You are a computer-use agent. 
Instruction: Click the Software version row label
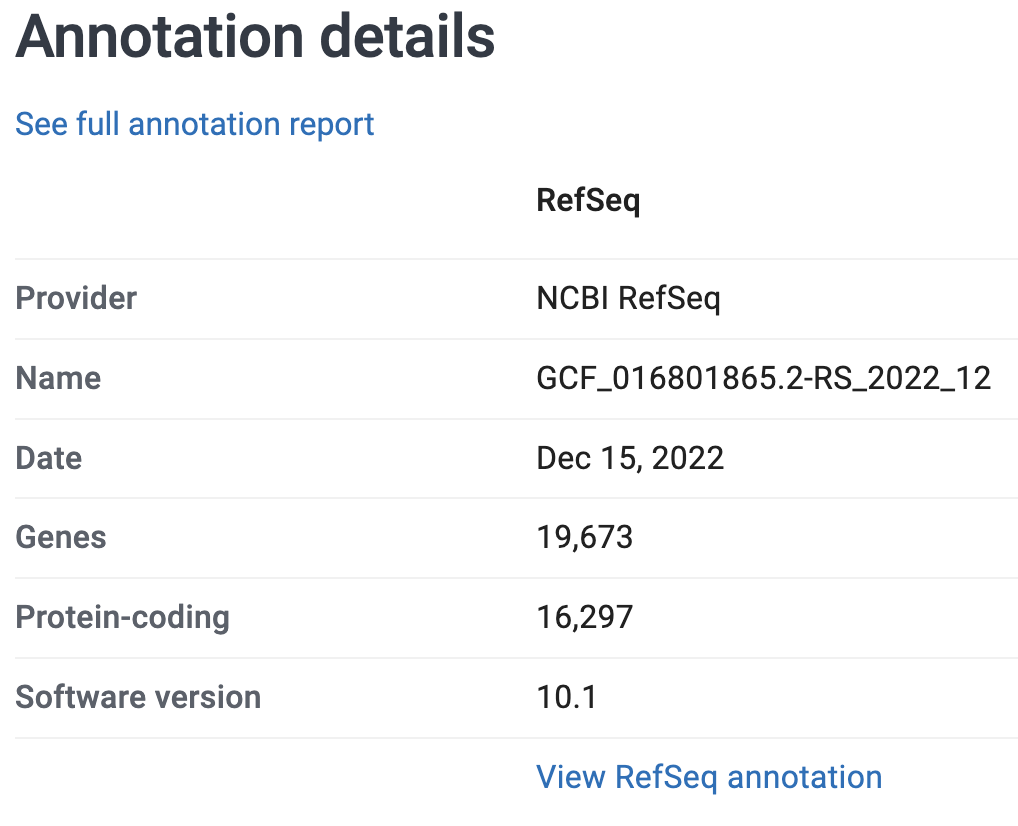pyautogui.click(x=138, y=697)
